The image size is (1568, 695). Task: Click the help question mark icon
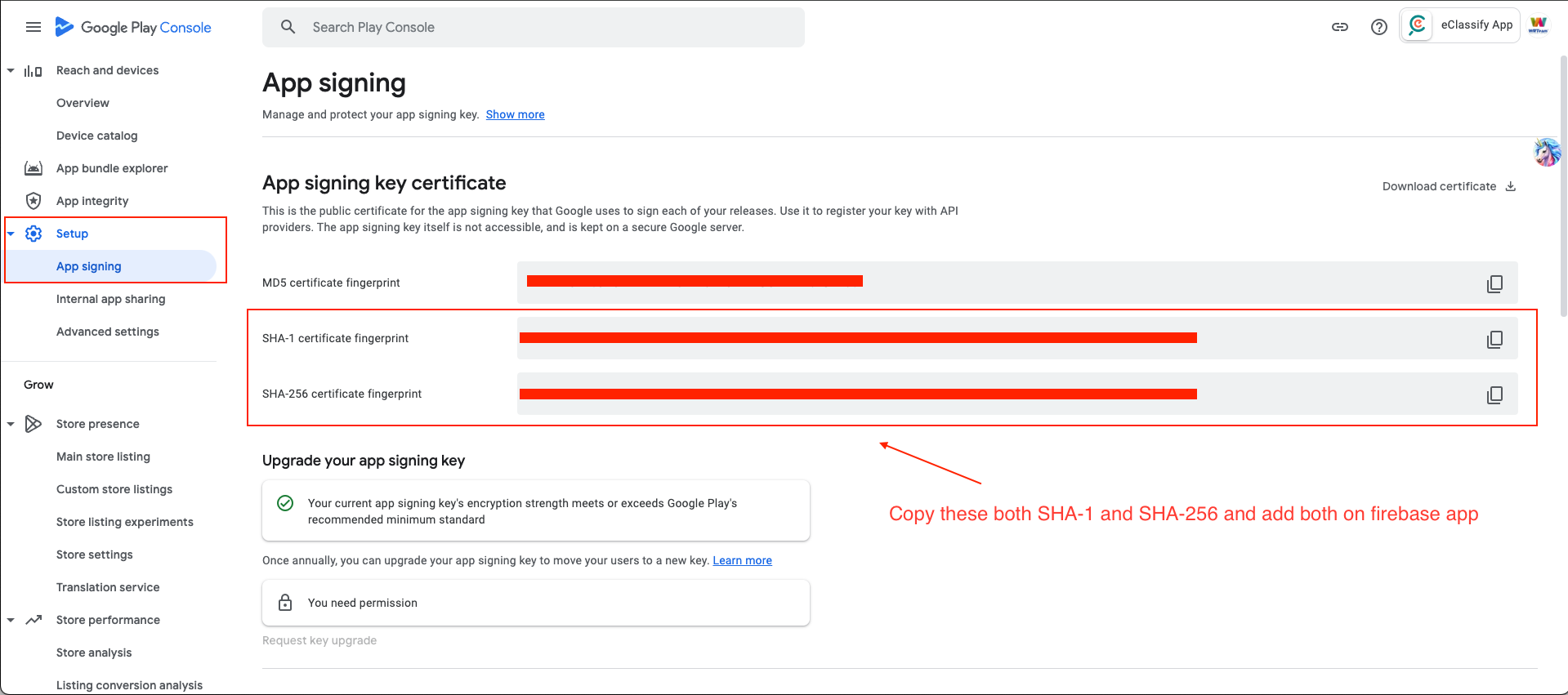[1379, 27]
